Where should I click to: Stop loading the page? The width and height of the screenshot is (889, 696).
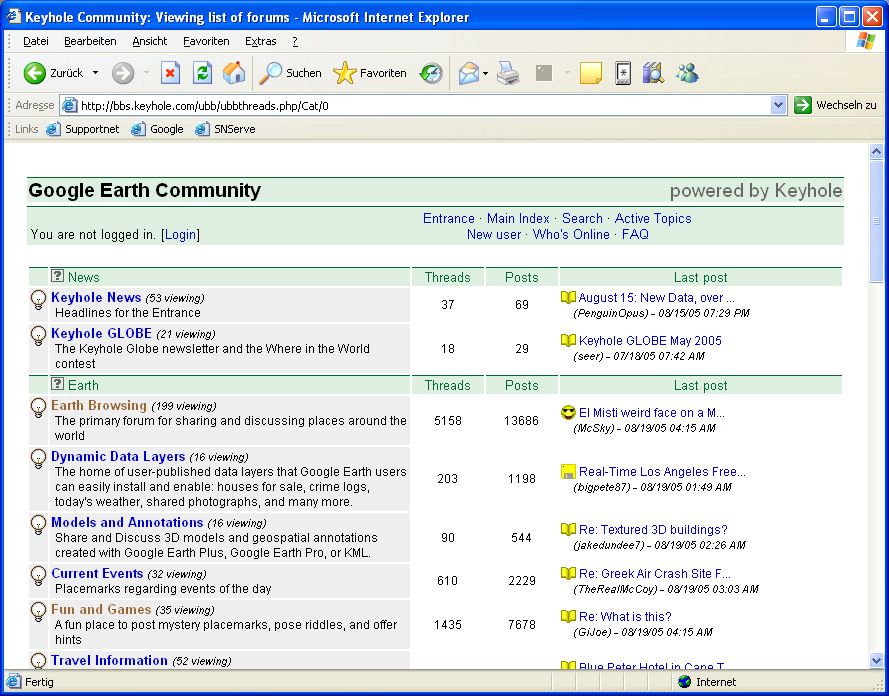click(x=170, y=73)
